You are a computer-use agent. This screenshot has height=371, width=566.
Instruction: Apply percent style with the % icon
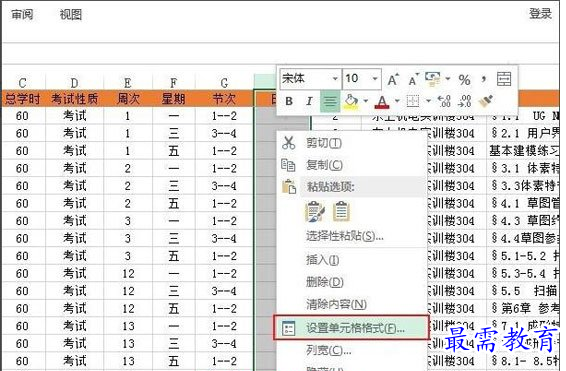click(464, 80)
